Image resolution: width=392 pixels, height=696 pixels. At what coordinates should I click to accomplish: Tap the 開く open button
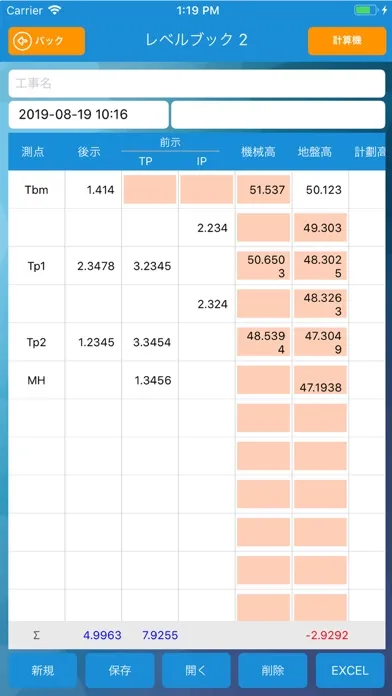coord(196,670)
